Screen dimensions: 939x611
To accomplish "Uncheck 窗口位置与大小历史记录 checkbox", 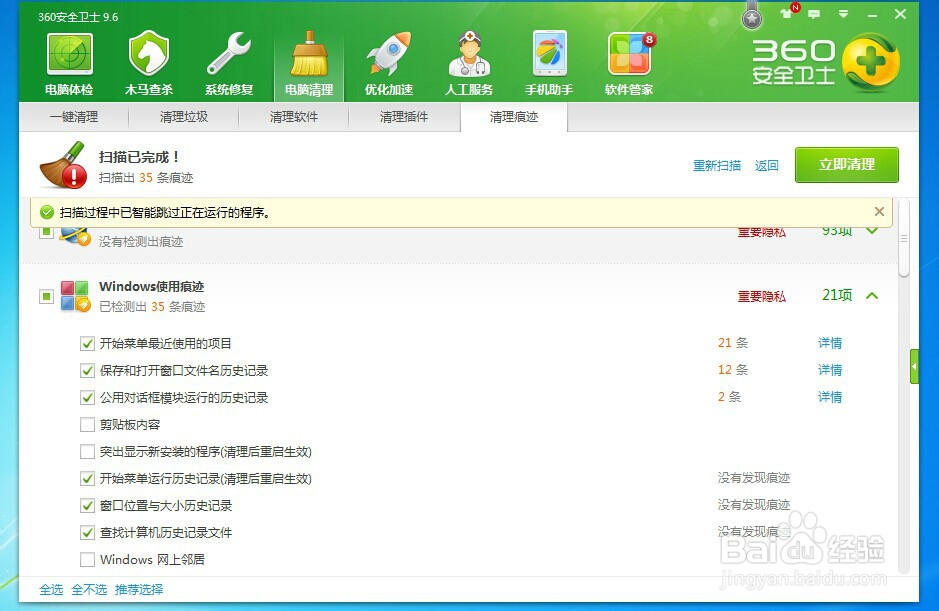I will [87, 505].
